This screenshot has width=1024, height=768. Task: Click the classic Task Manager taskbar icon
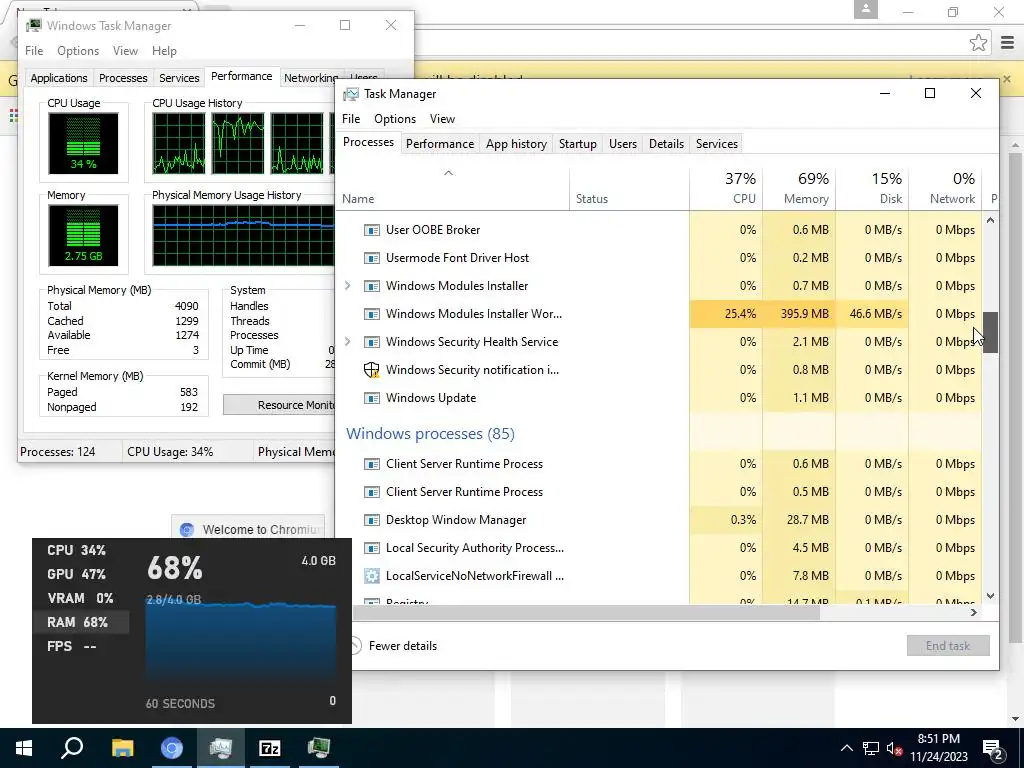click(319, 748)
